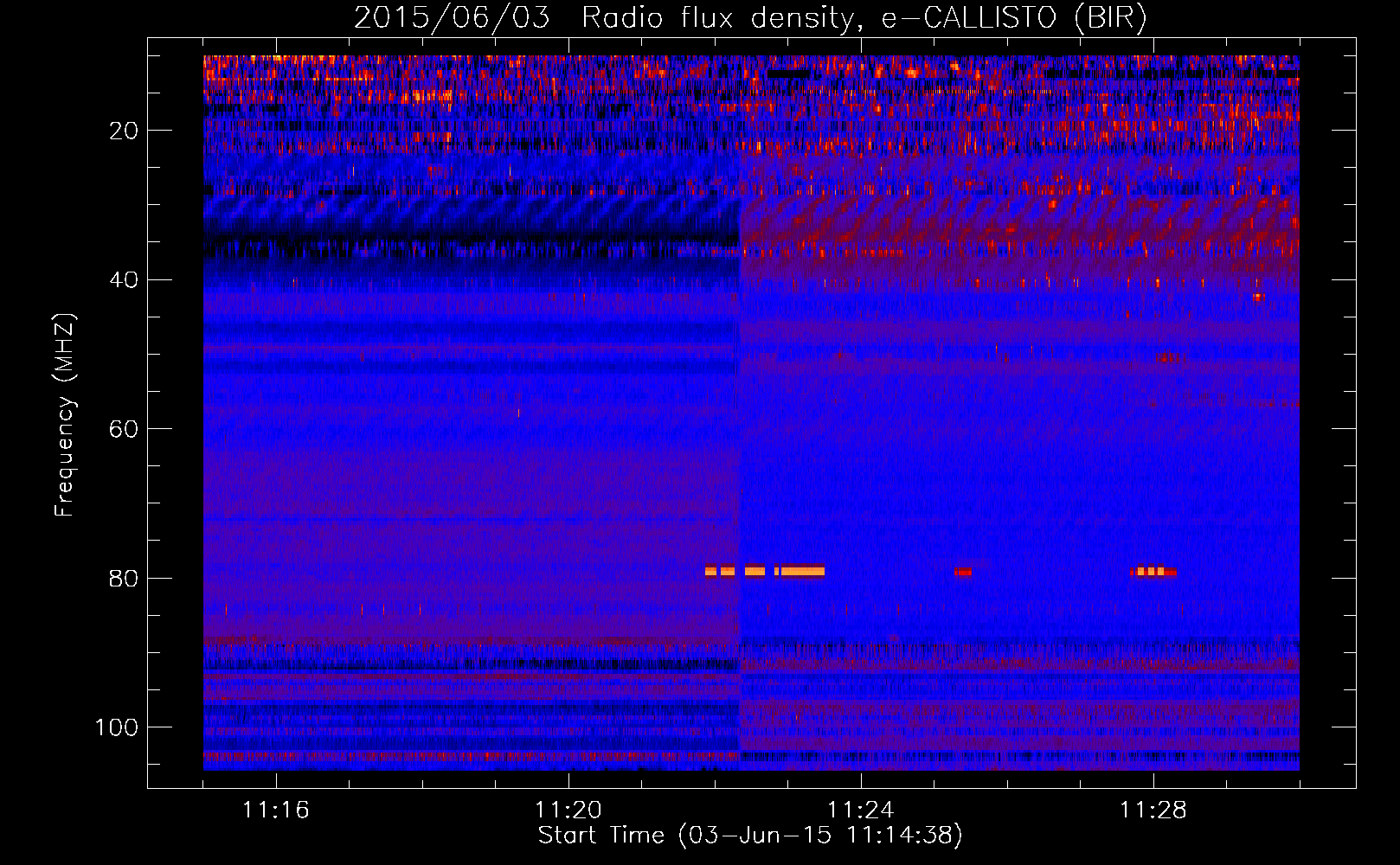This screenshot has height=865, width=1400.
Task: Click the "Frequency (MHZ)" axis label
Action: tap(65, 415)
